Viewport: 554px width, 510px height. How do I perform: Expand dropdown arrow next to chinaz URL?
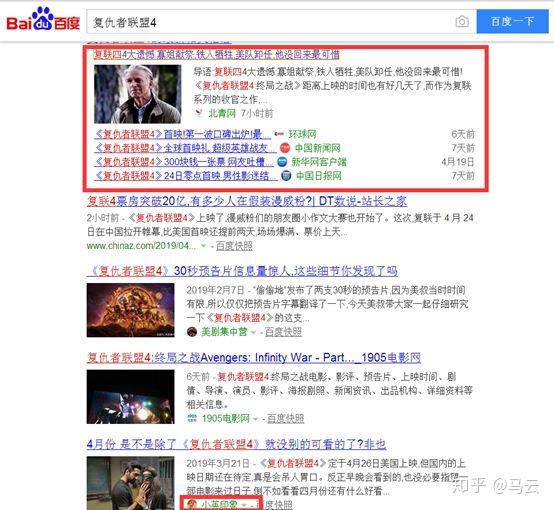pyautogui.click(x=203, y=246)
